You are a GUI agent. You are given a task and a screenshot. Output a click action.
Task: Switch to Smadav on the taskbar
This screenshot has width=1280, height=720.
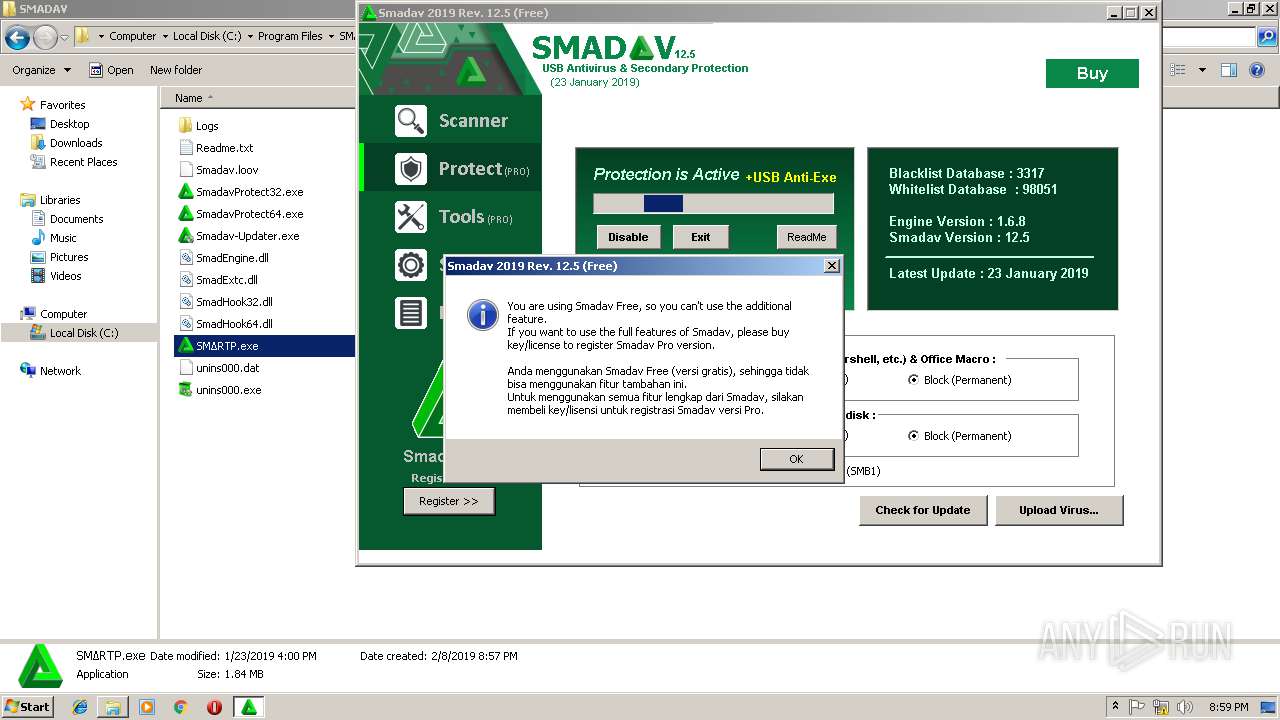tap(248, 707)
